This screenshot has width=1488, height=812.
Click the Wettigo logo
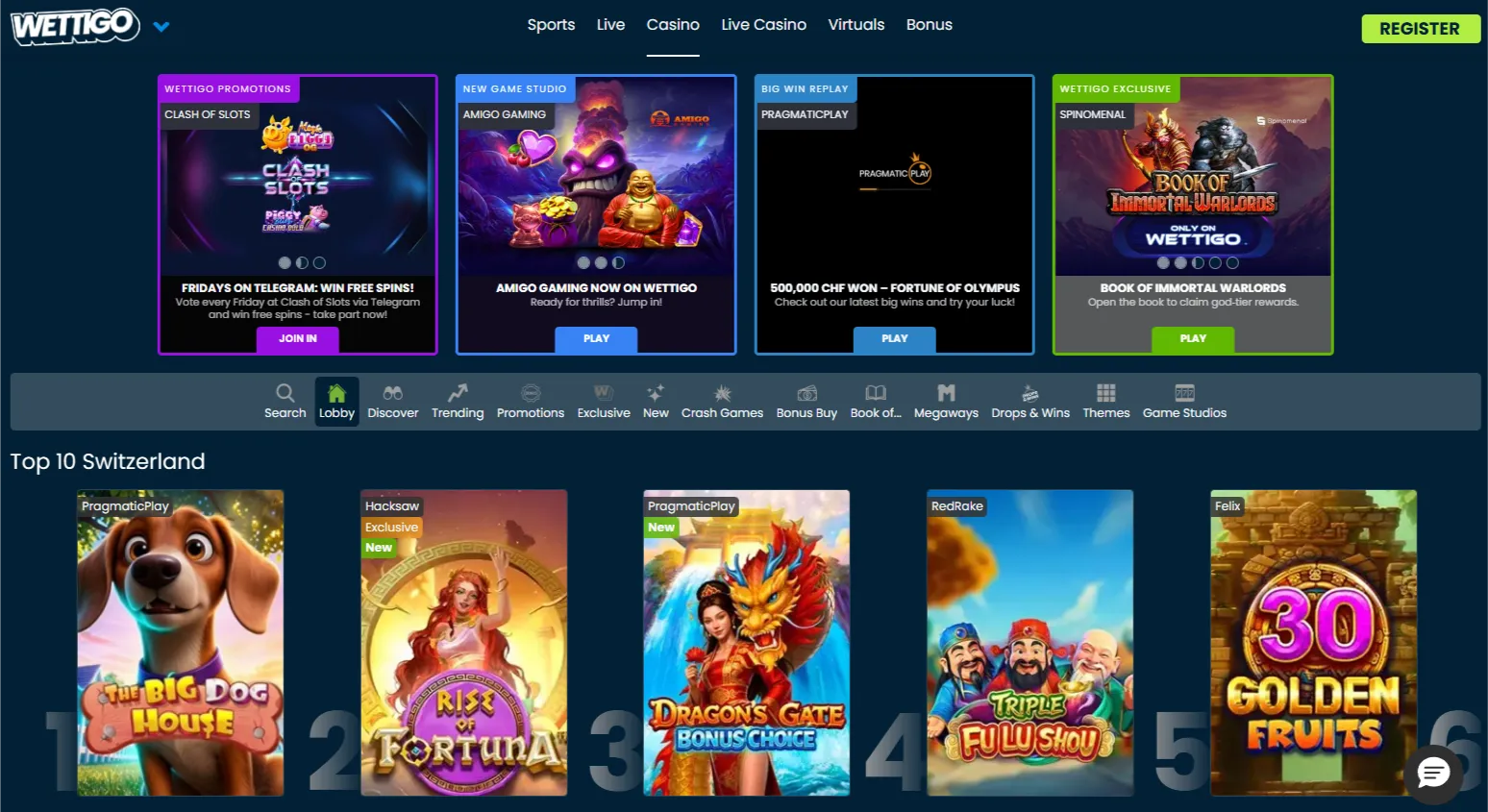click(75, 26)
